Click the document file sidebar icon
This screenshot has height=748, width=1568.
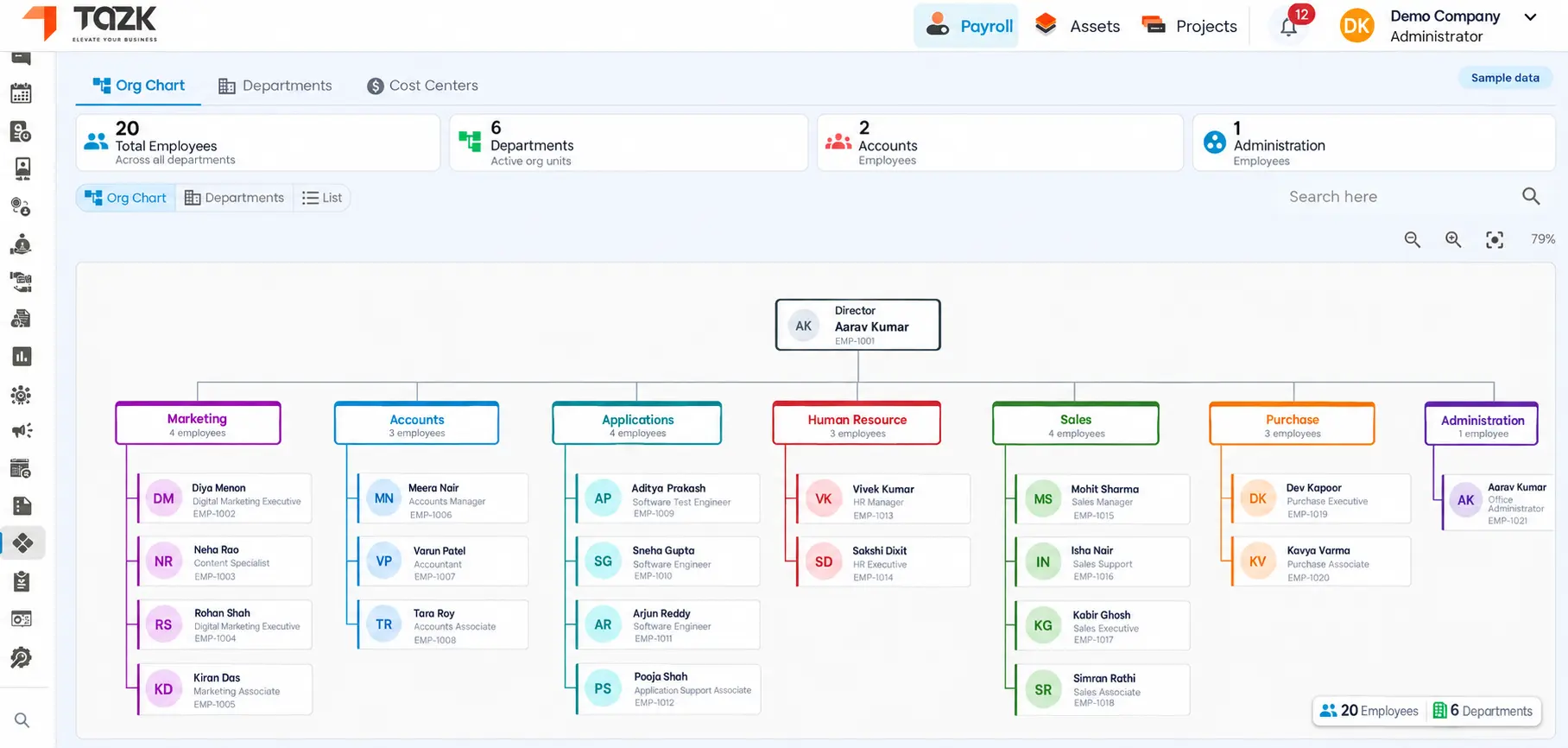coord(22,506)
